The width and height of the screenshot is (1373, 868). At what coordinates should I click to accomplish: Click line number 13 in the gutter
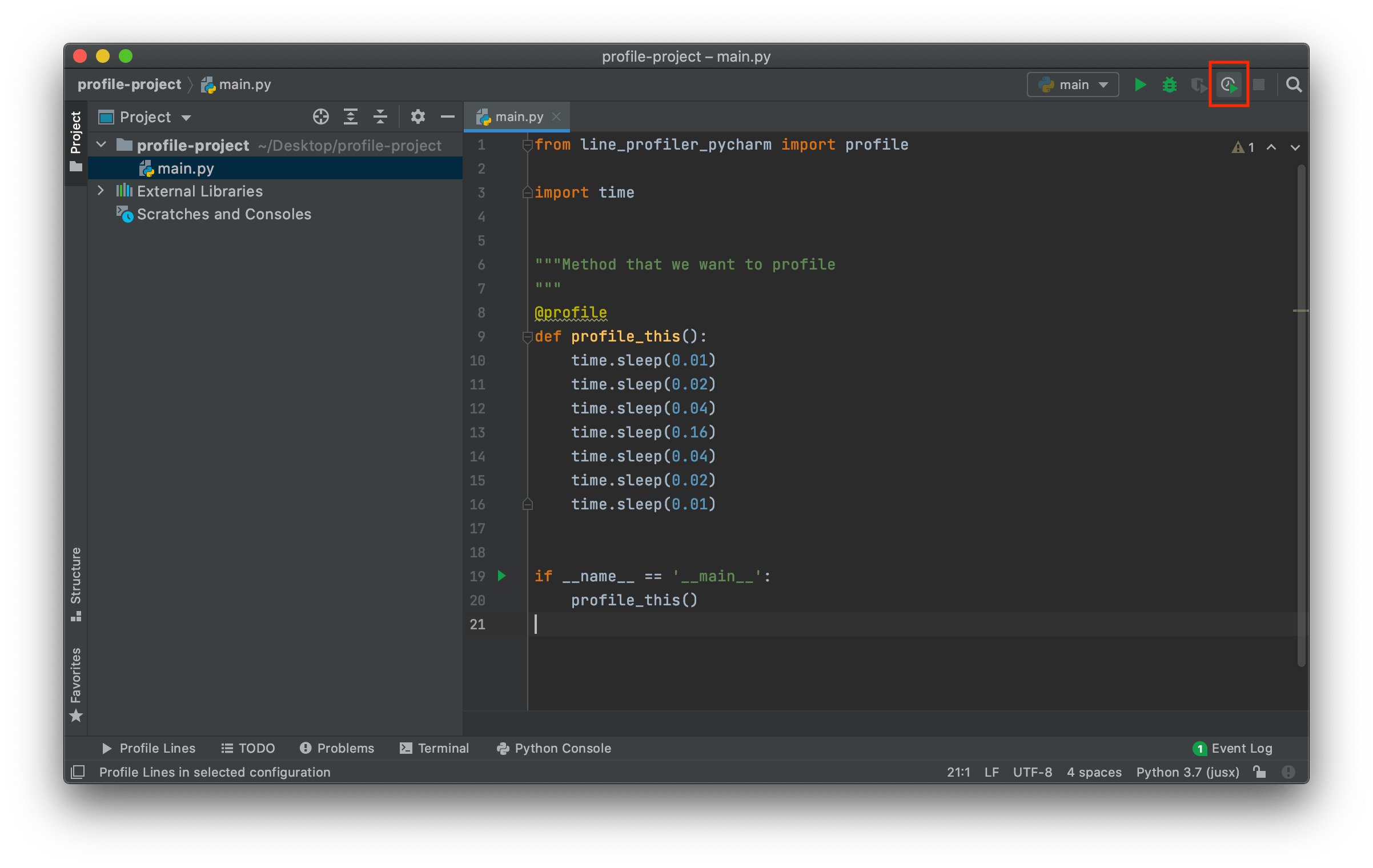coord(477,432)
